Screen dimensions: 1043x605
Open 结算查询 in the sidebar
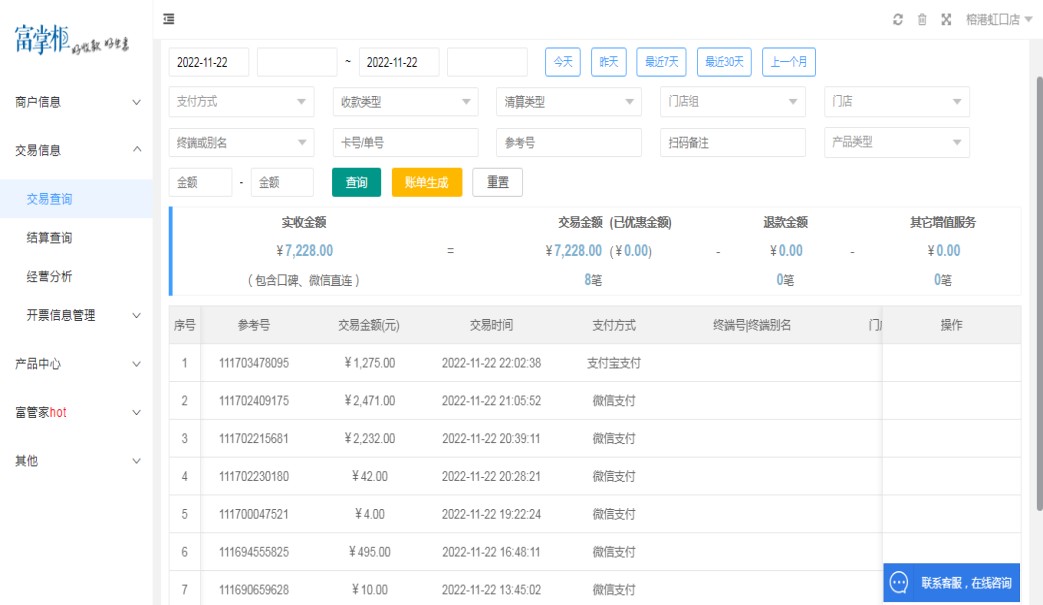[49, 238]
